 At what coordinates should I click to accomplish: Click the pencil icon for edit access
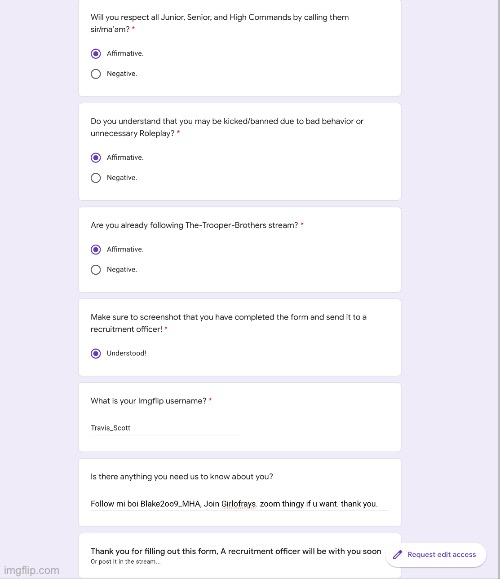click(397, 554)
